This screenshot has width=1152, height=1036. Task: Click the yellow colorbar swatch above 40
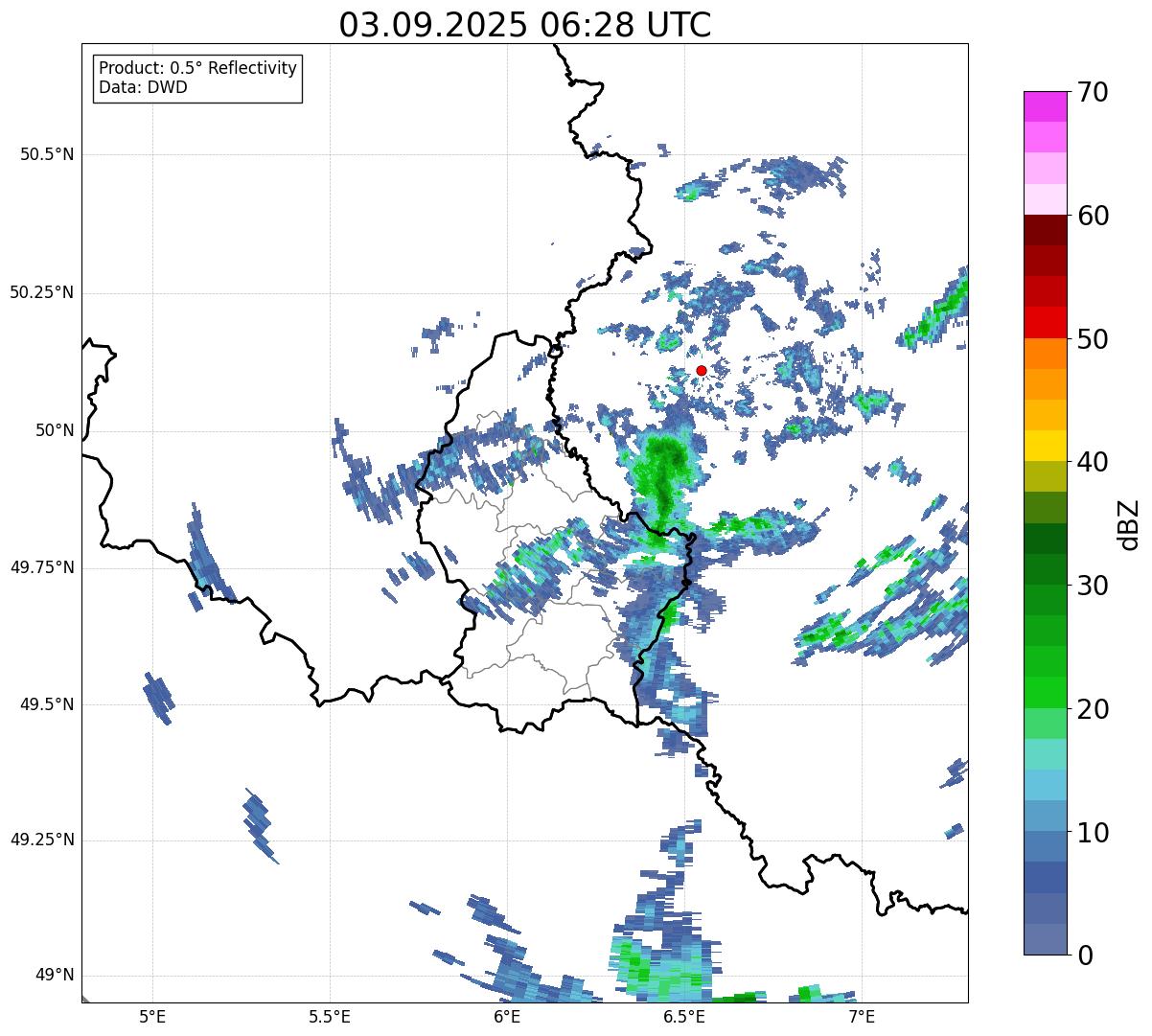1045,447
